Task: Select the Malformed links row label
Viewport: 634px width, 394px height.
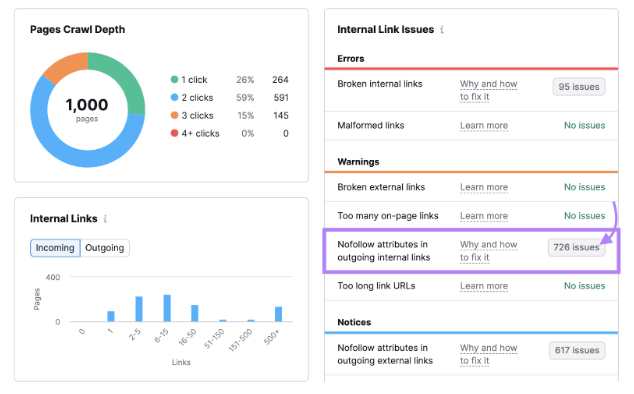Action: [371, 125]
